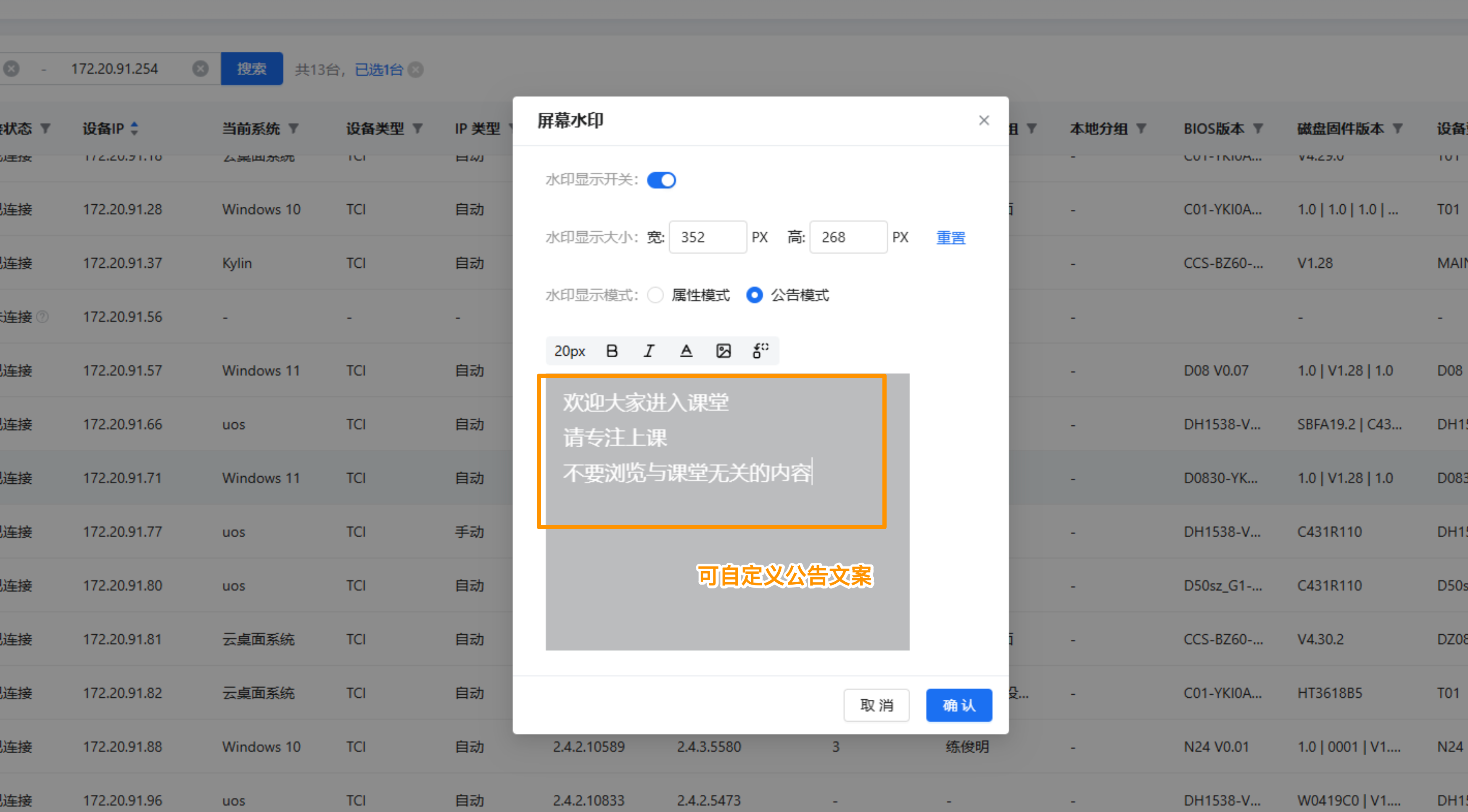Click the insert image icon
The width and height of the screenshot is (1468, 812).
[x=723, y=351]
